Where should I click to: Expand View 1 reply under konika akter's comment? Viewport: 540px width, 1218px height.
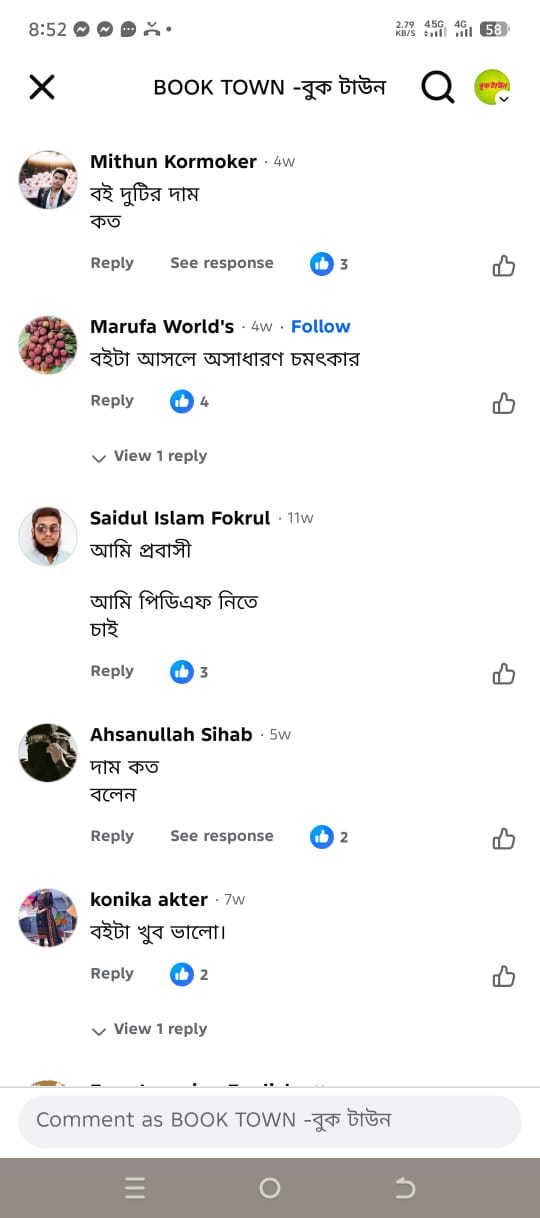(x=149, y=1029)
